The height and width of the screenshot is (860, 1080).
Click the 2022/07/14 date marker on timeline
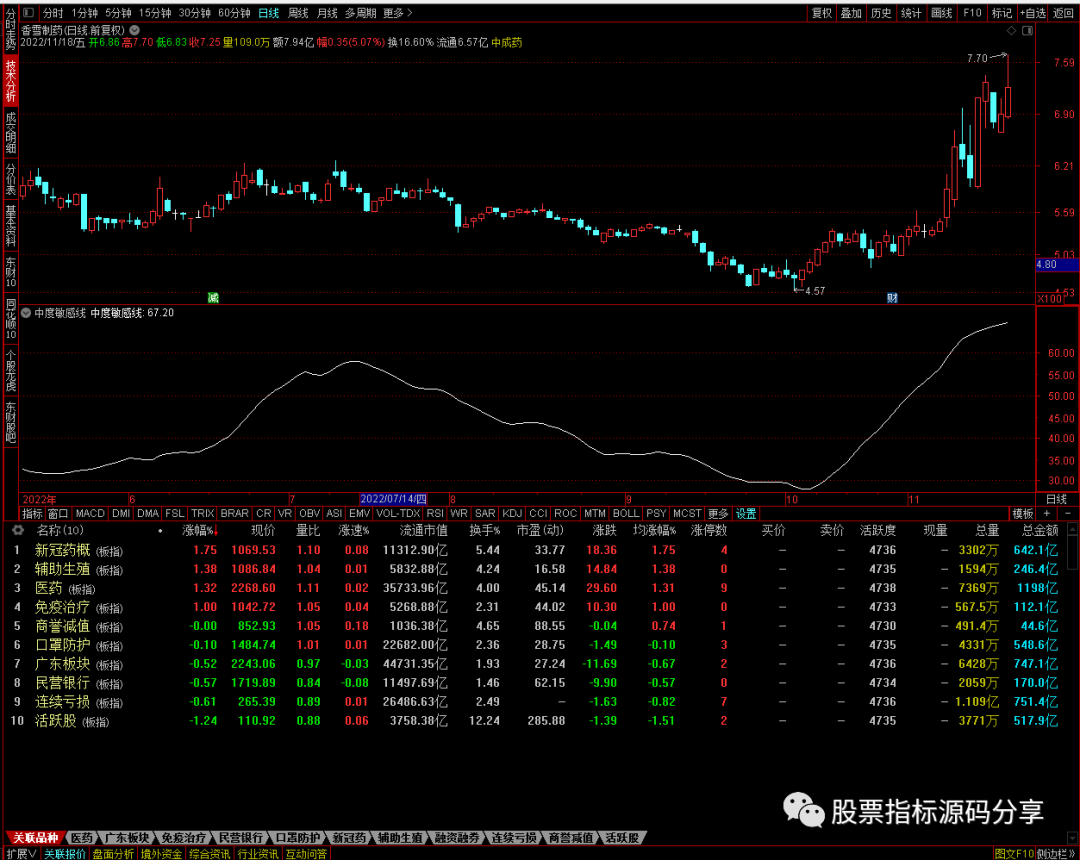click(x=393, y=499)
